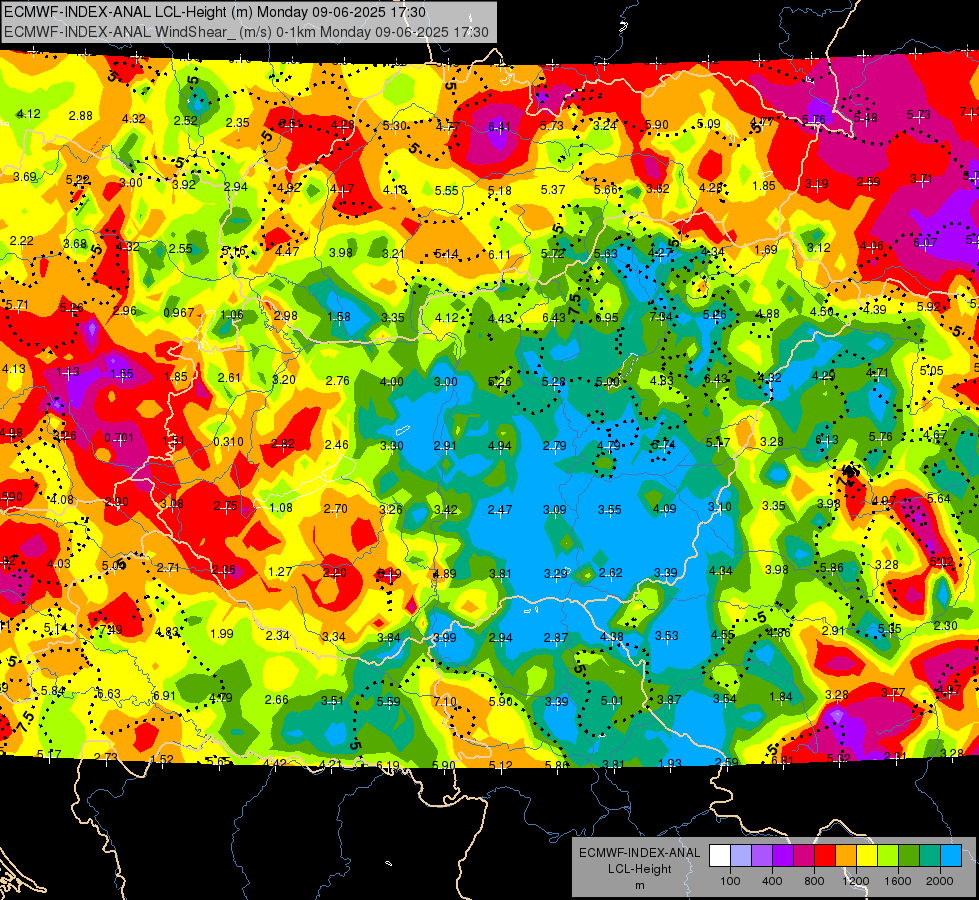Image resolution: width=979 pixels, height=900 pixels.
Task: Click the map value 2.22
Action: pos(21,240)
